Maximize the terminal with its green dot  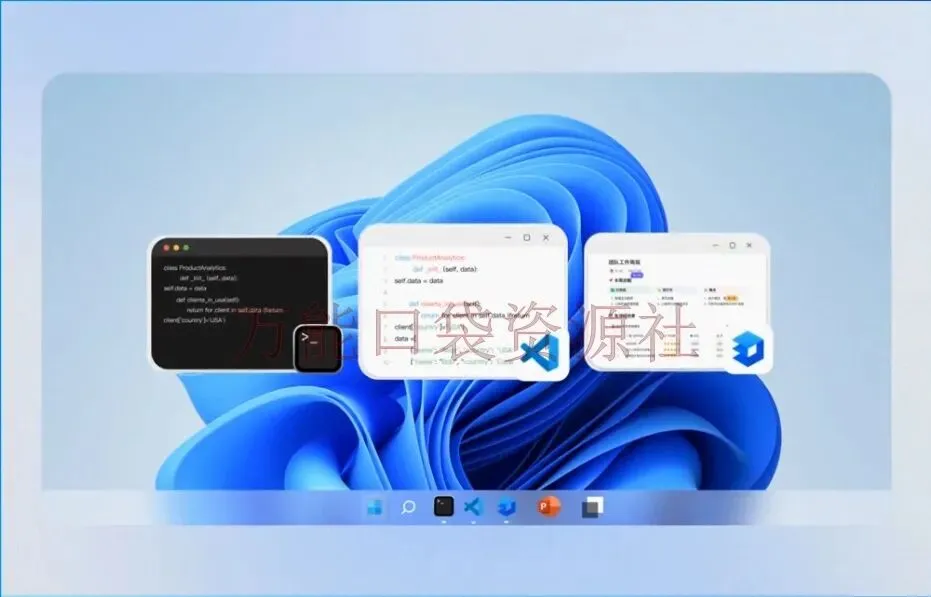click(186, 248)
